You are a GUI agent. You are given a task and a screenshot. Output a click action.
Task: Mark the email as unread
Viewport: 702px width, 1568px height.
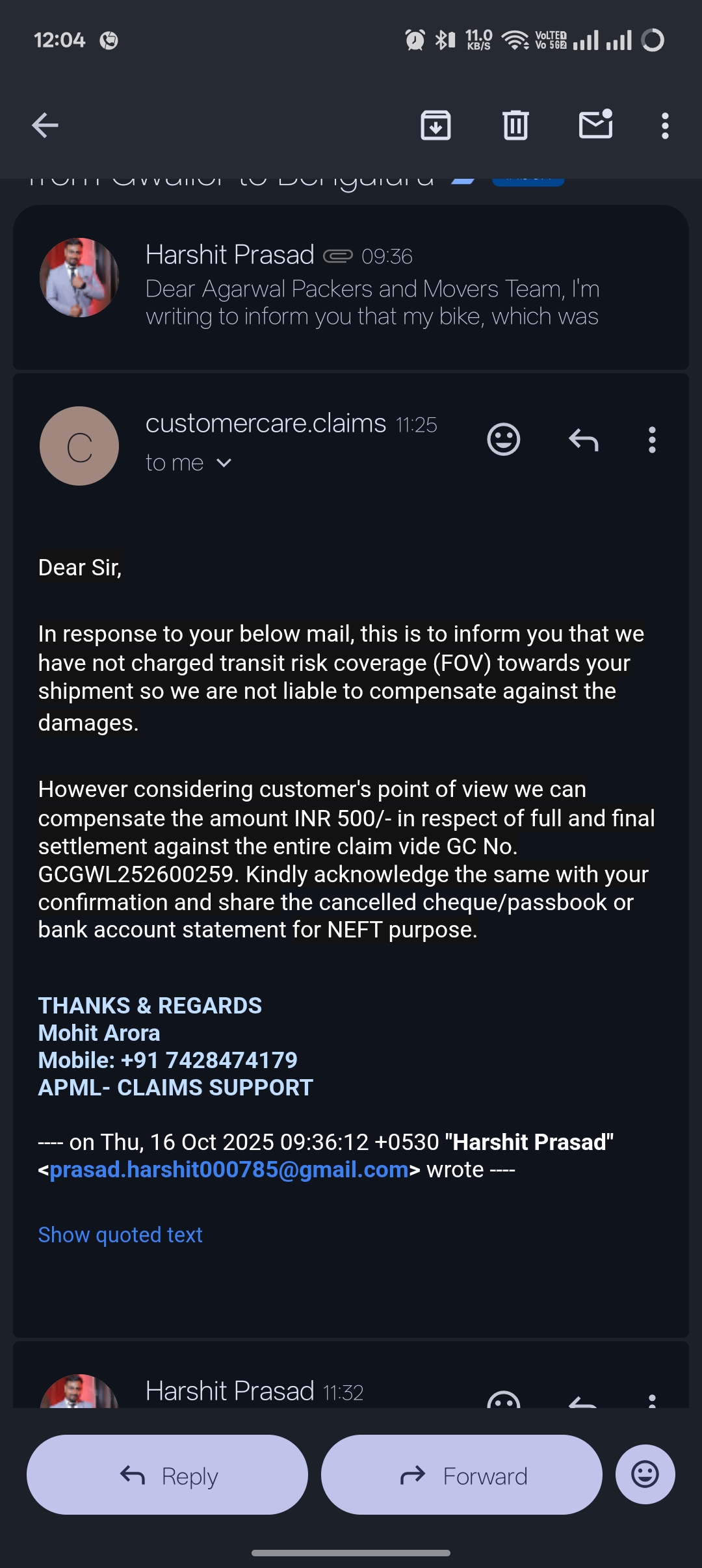click(595, 124)
